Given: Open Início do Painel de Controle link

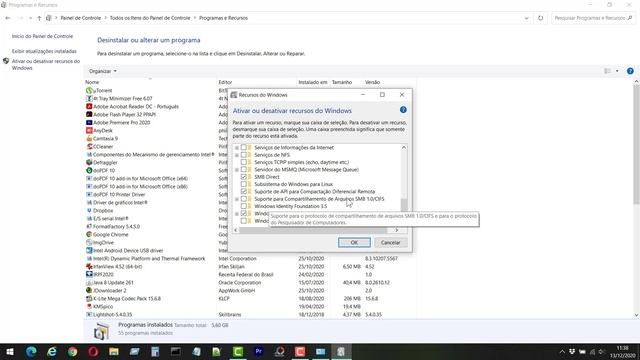Looking at the screenshot, I should 42,36.
